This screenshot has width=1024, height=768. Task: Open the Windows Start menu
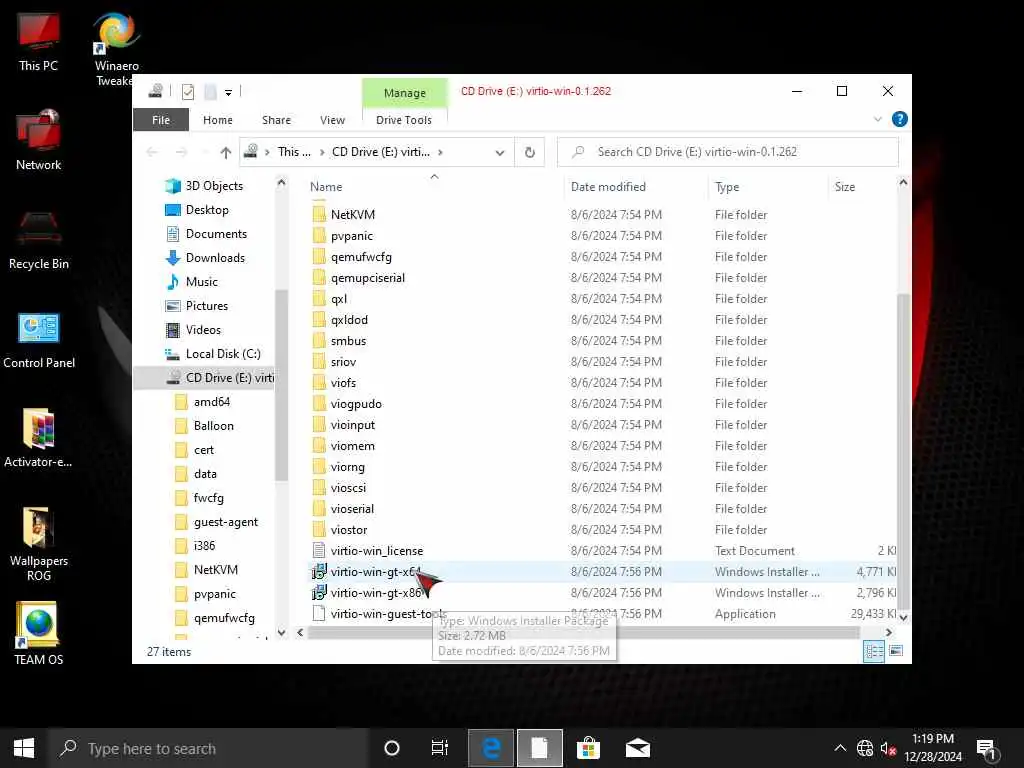point(24,748)
